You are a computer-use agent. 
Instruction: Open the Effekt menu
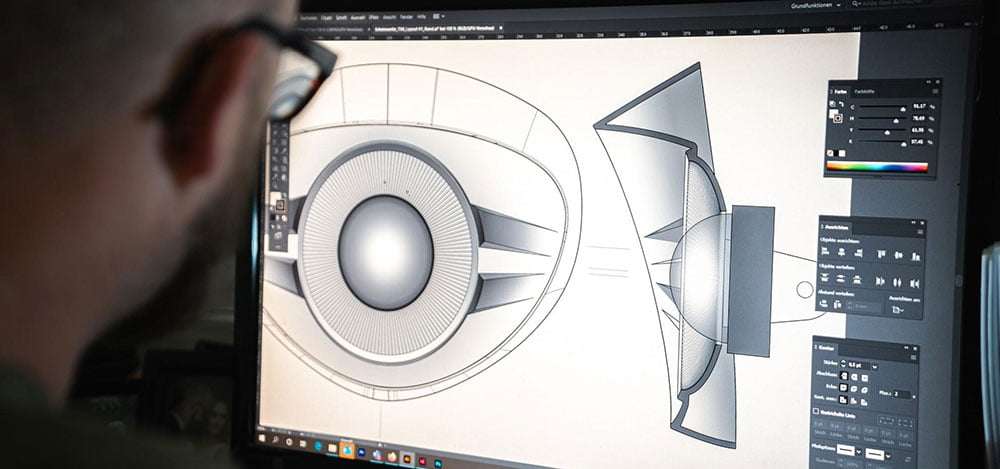point(374,17)
